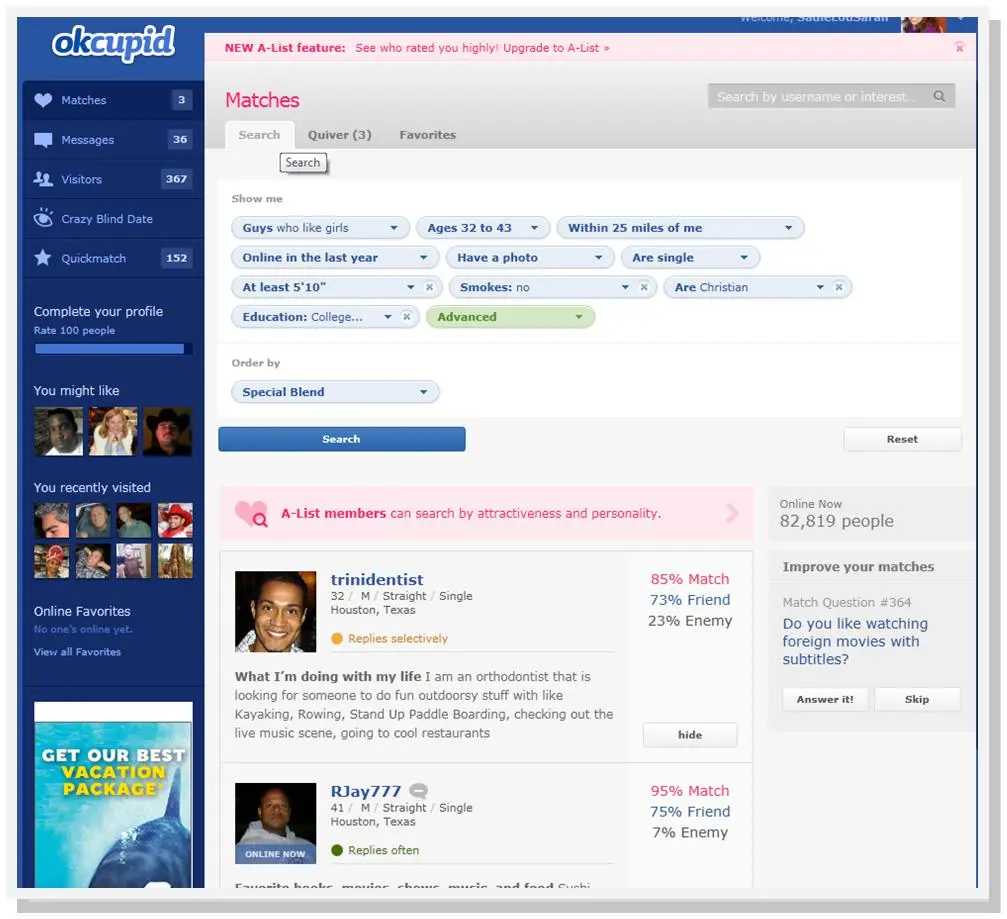
Task: Click message bubble icon beside RJay777
Action: click(419, 791)
